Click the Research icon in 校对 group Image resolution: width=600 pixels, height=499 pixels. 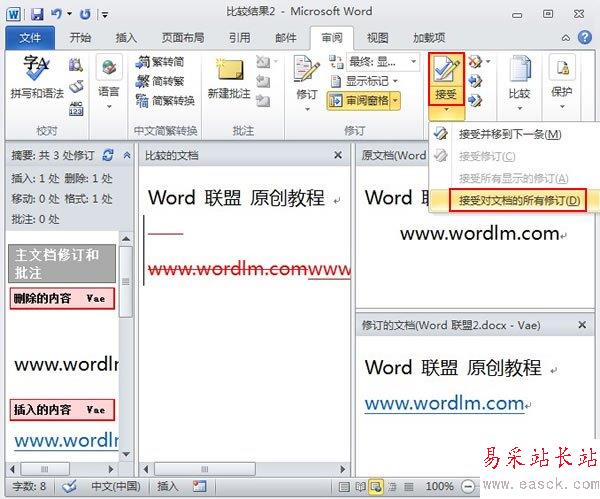76,65
